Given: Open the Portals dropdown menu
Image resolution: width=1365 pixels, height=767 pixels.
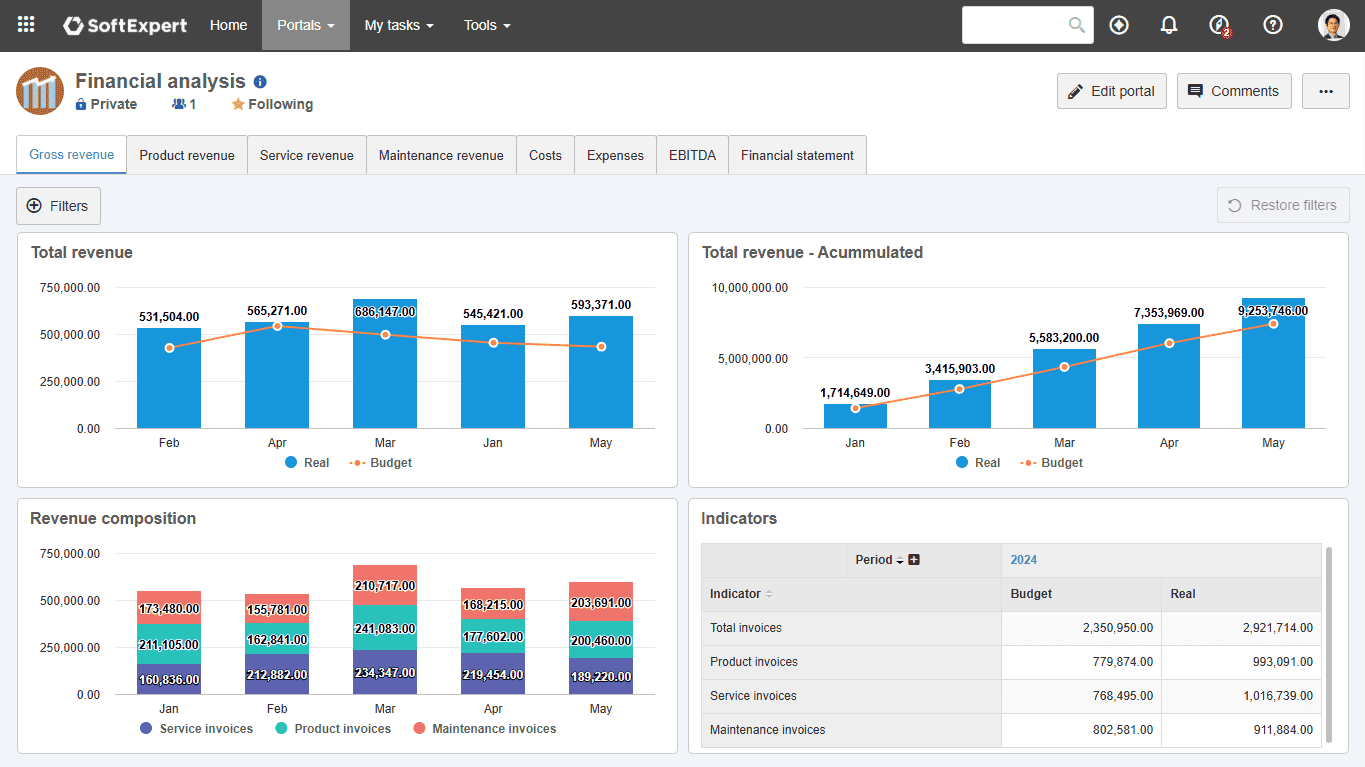Looking at the screenshot, I should pyautogui.click(x=306, y=25).
